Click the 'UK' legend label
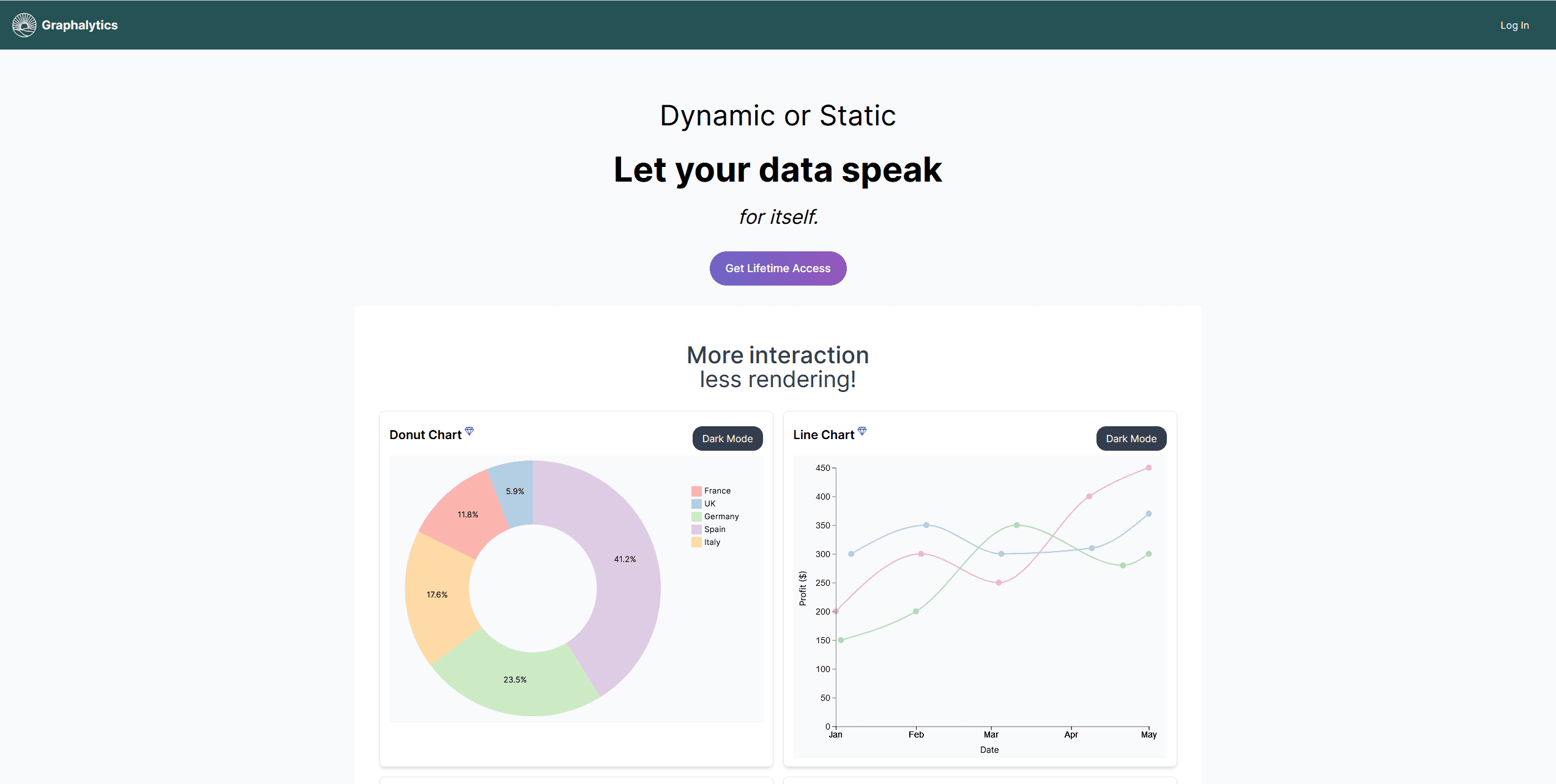The width and height of the screenshot is (1556, 784). click(x=710, y=504)
